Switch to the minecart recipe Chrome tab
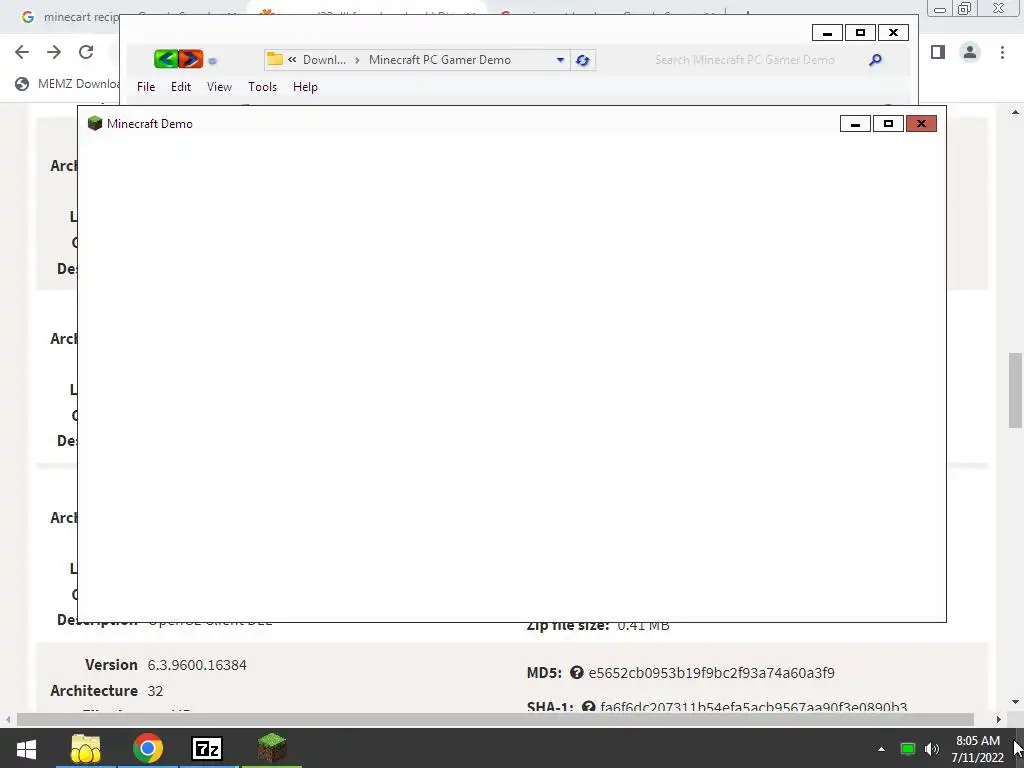This screenshot has height=768, width=1024. tap(69, 17)
